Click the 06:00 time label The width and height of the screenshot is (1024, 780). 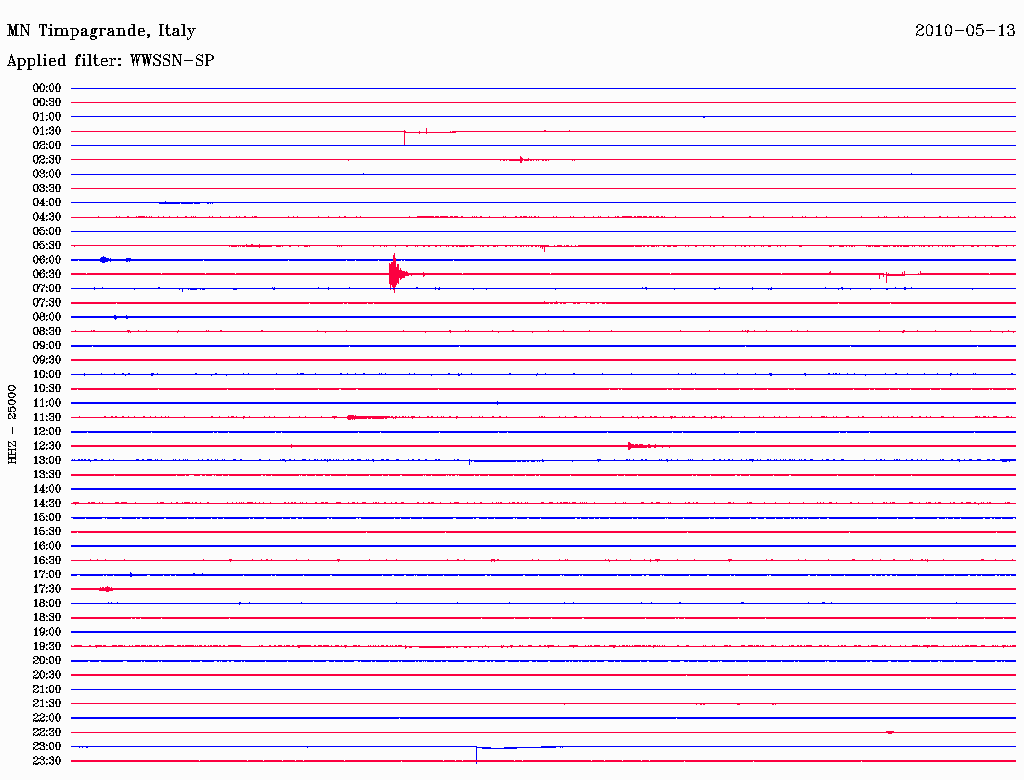point(47,260)
